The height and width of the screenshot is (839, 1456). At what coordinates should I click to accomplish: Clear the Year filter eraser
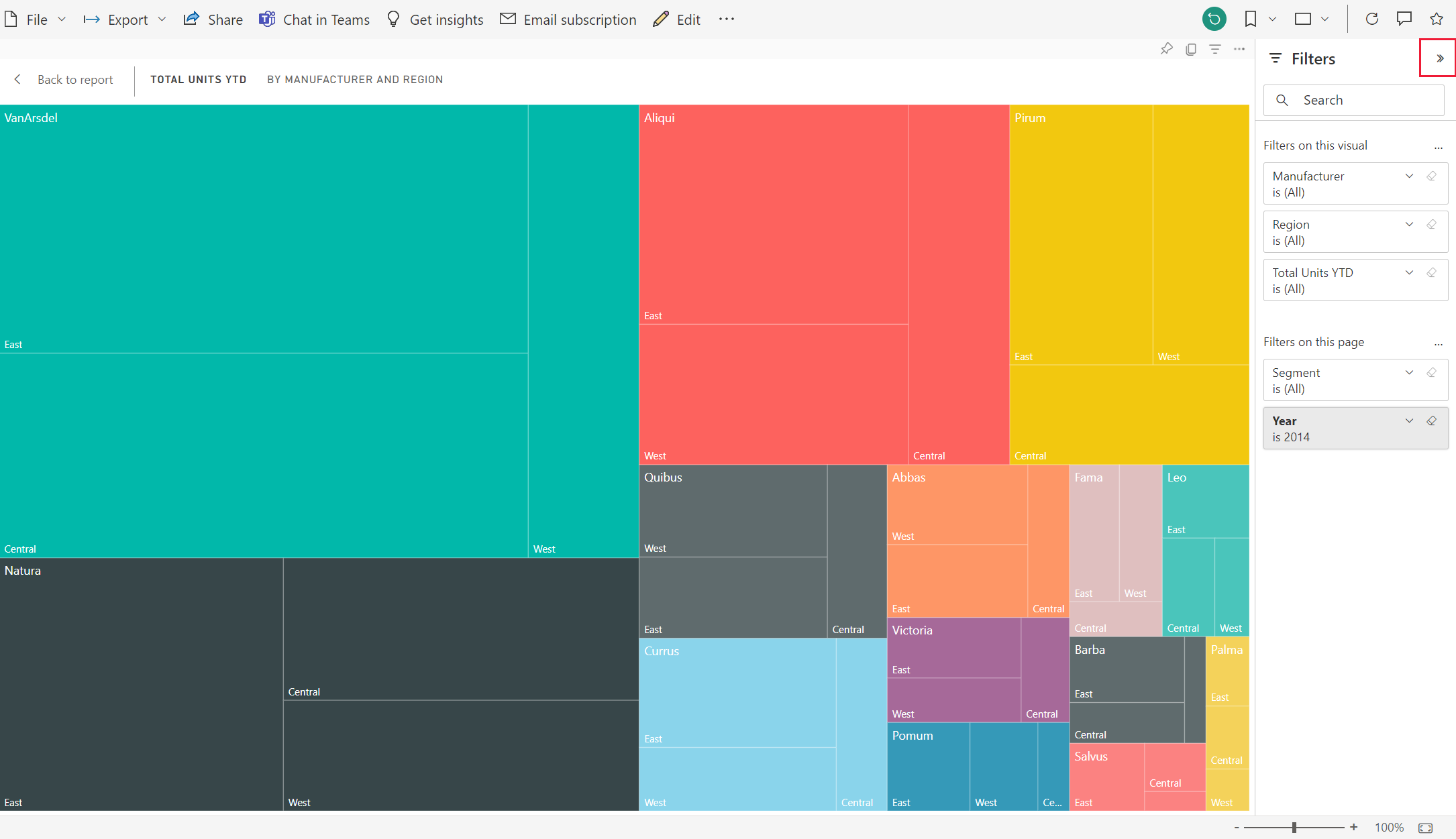1432,421
